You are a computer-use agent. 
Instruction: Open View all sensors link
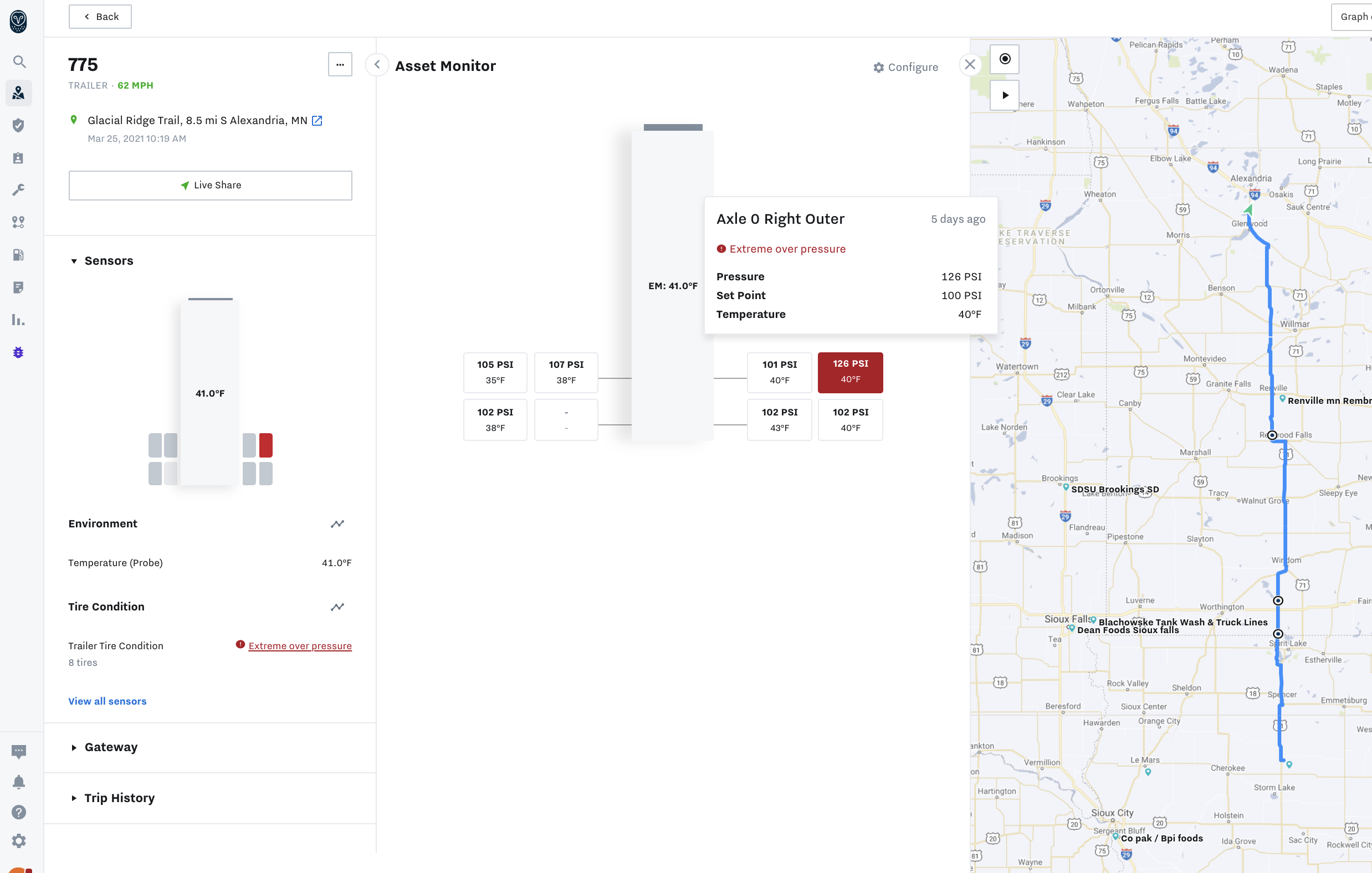107,700
